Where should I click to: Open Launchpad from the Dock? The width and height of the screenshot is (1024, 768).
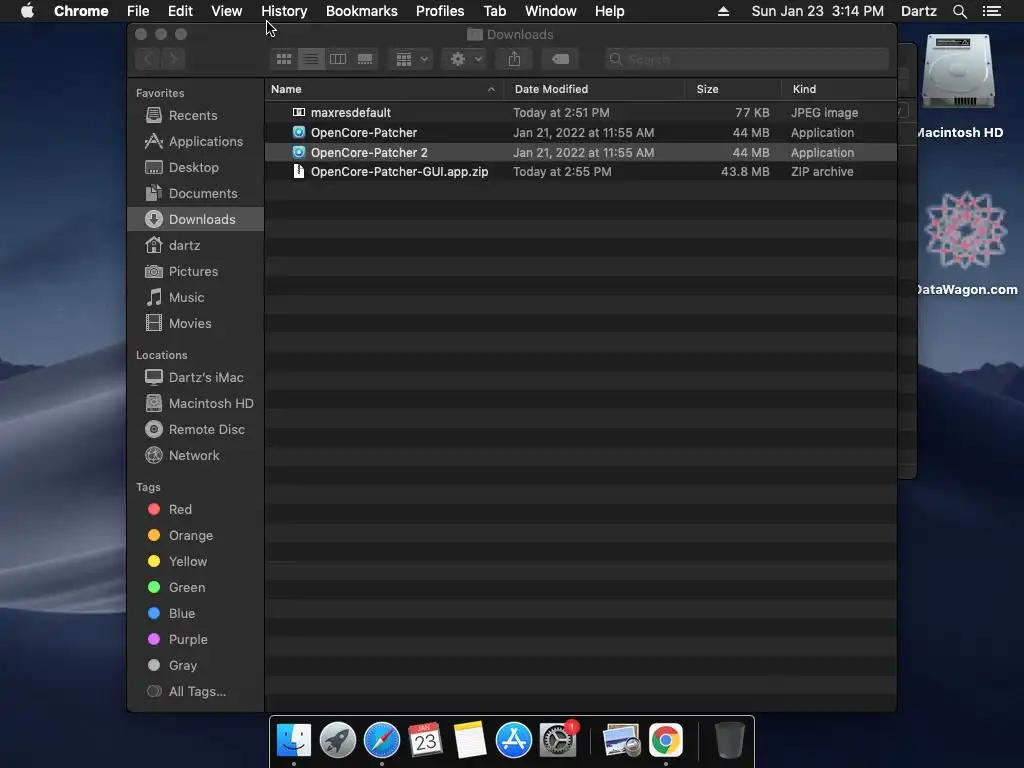tap(338, 741)
